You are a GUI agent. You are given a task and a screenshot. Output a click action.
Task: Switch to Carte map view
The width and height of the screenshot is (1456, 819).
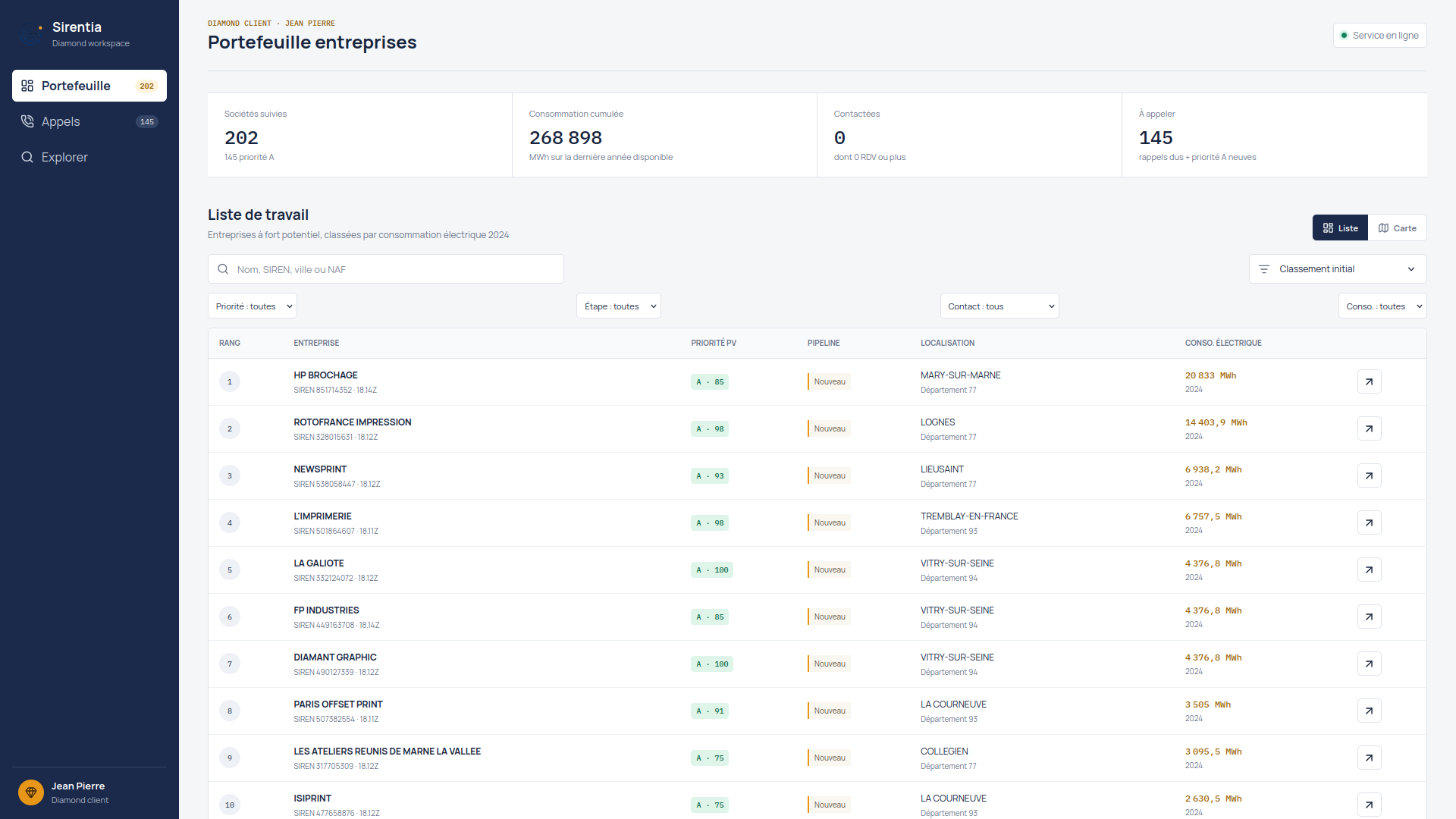coord(1397,228)
